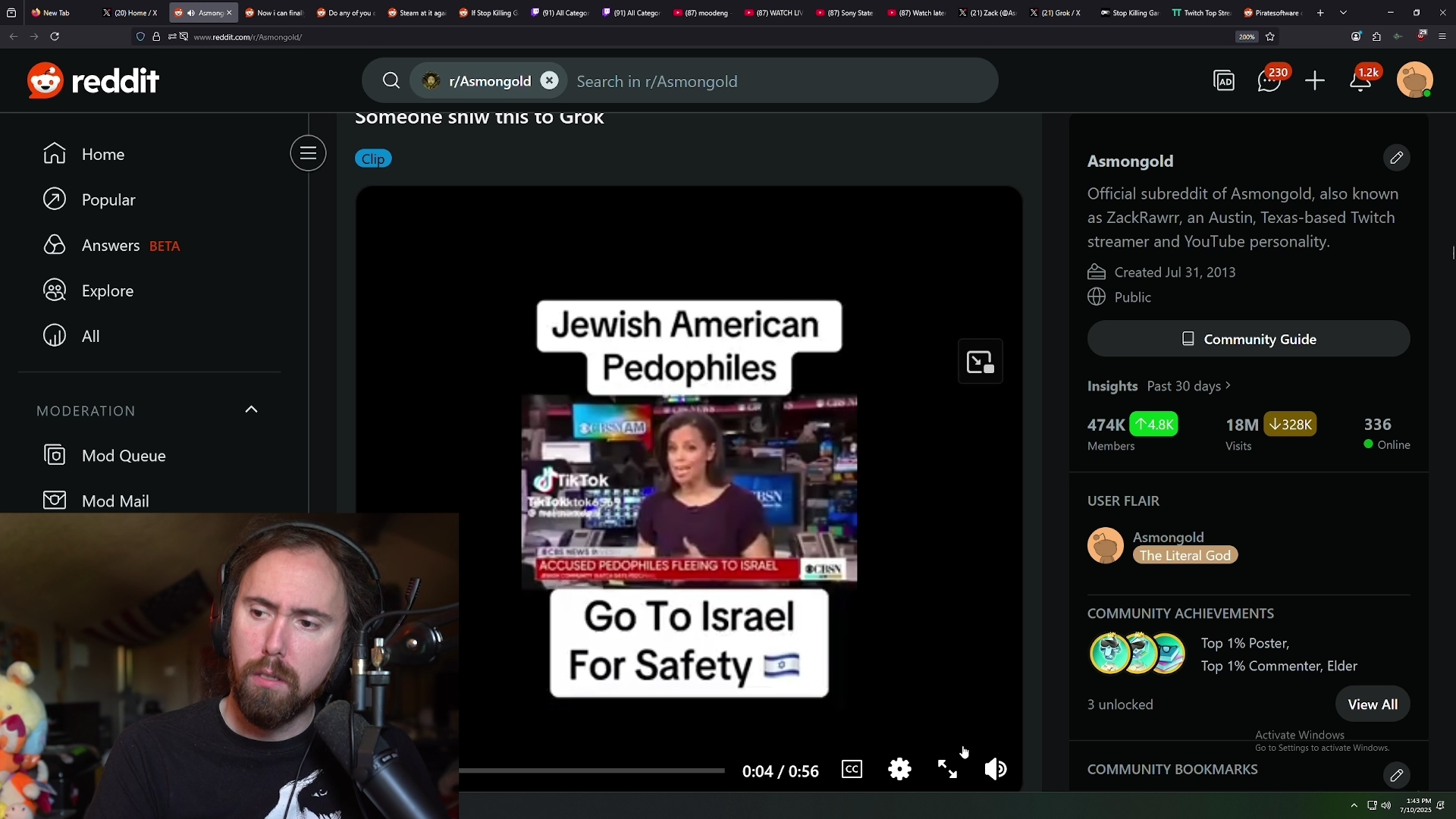Expand Insights Past 30 days
The width and height of the screenshot is (1456, 819).
point(1188,386)
